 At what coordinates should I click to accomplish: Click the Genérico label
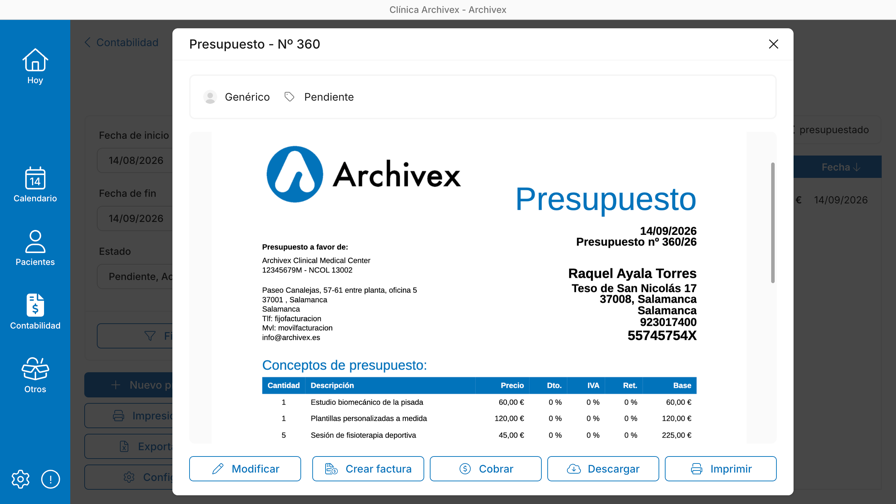pos(247,97)
